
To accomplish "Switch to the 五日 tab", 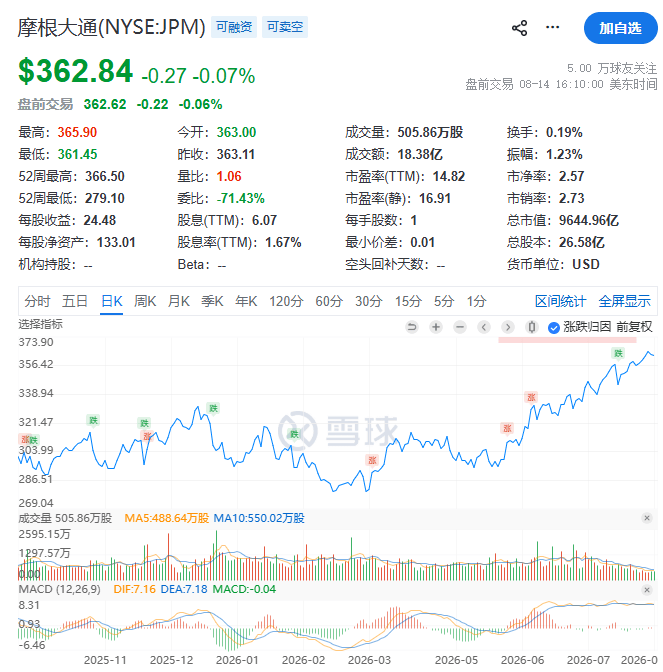I will (75, 301).
